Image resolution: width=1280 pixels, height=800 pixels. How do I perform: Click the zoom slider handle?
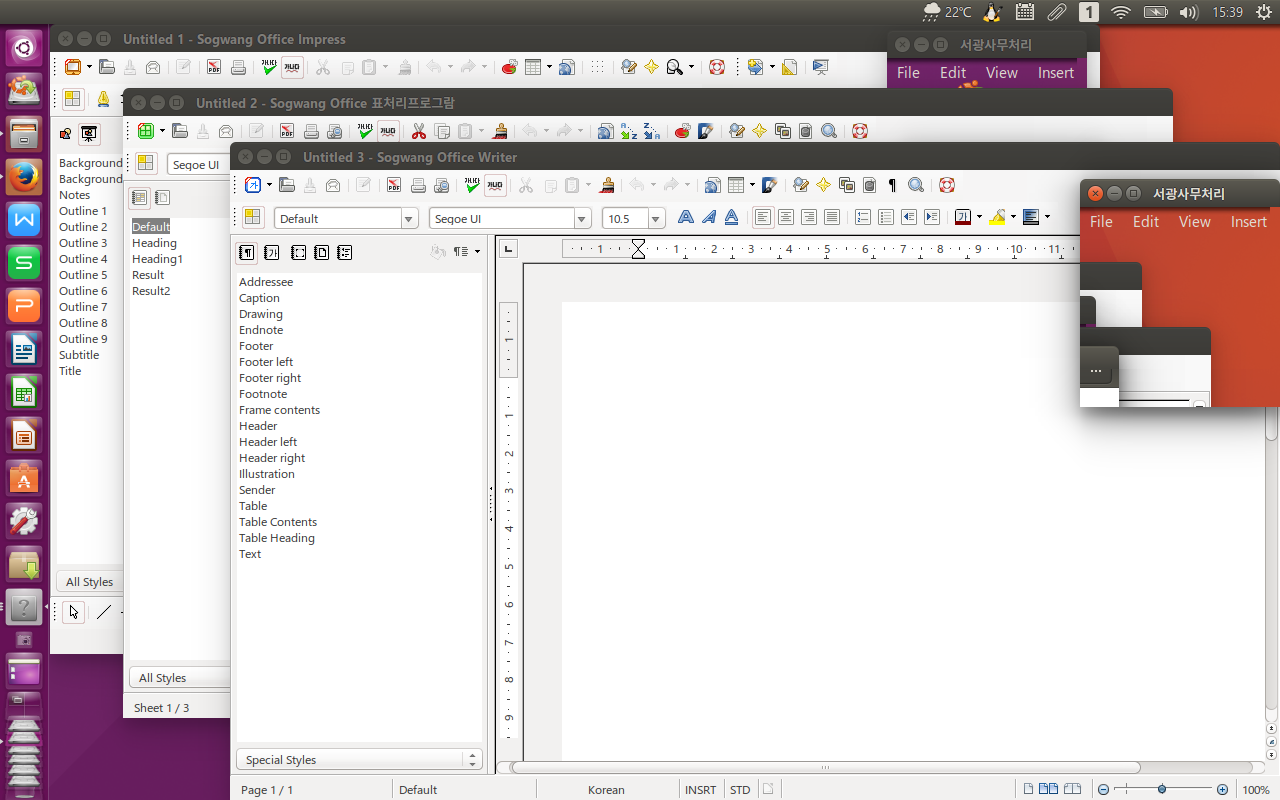(1162, 789)
